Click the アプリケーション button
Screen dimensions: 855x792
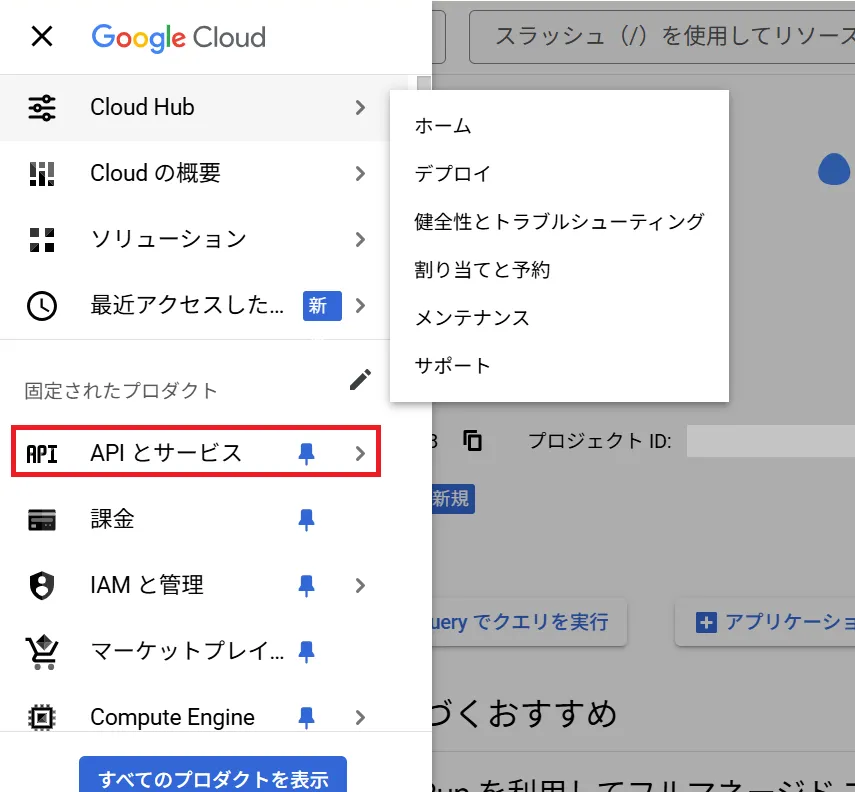(765, 623)
